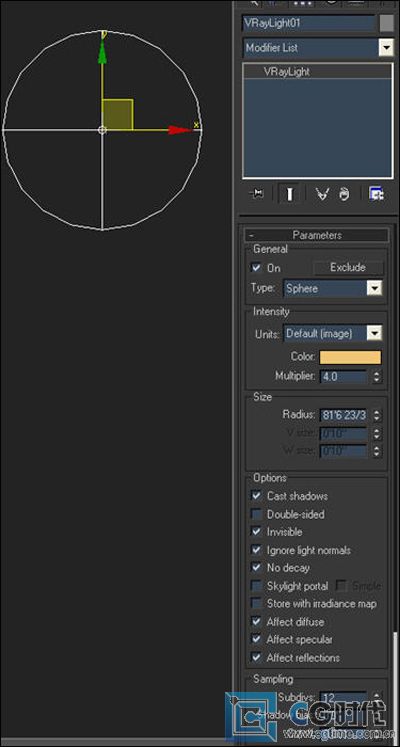Image resolution: width=400 pixels, height=747 pixels.
Task: Open the intensity Units dropdown
Action: point(375,333)
